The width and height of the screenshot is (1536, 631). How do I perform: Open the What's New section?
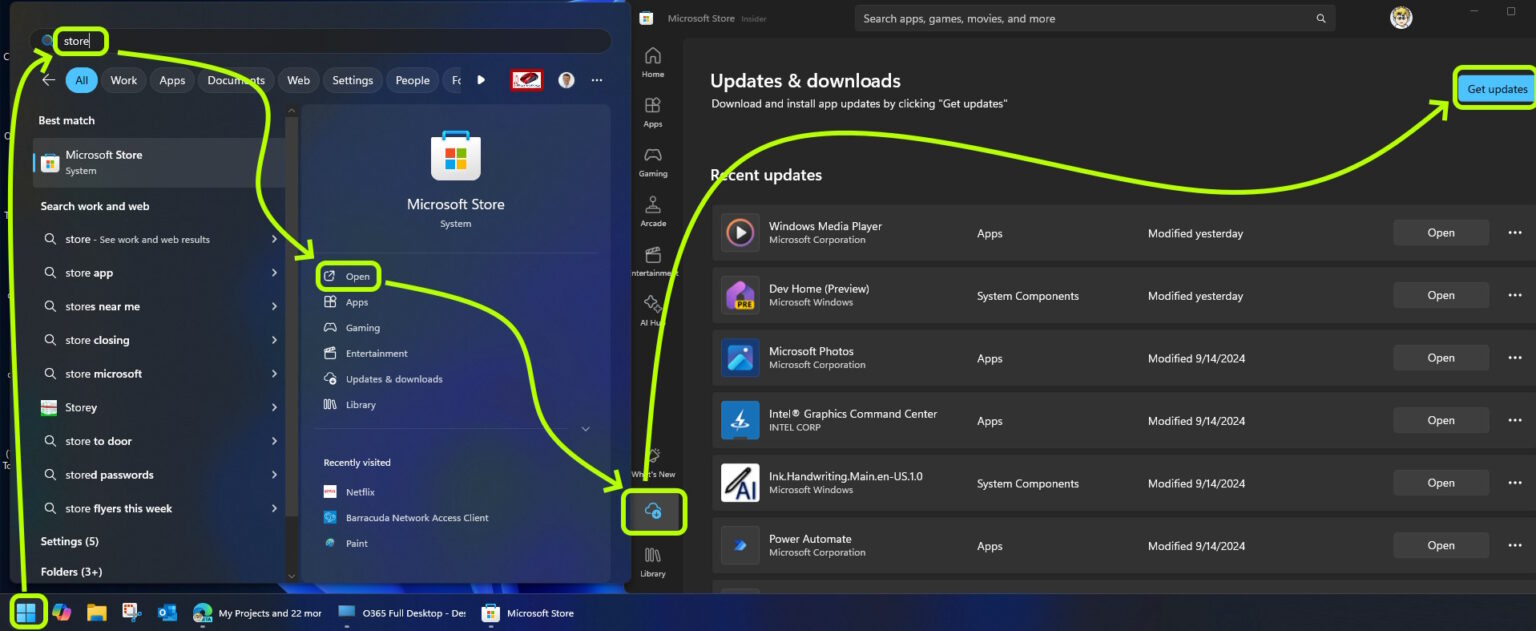(x=653, y=462)
